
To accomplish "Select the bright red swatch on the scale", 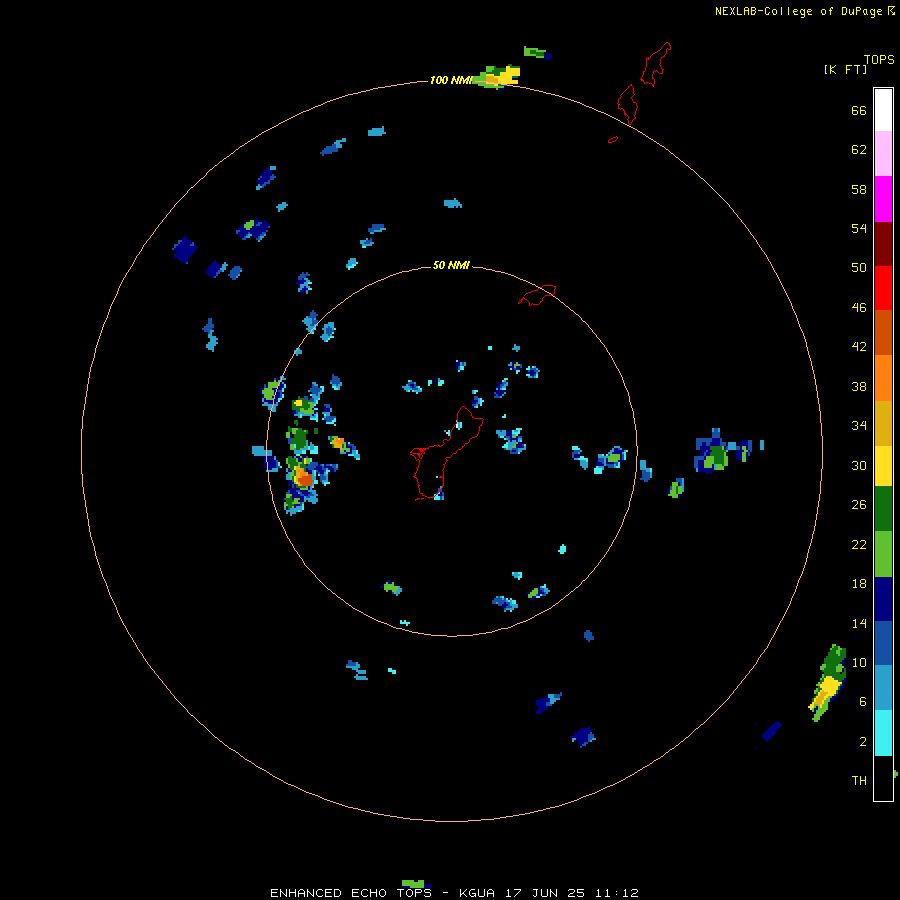I will pos(883,288).
